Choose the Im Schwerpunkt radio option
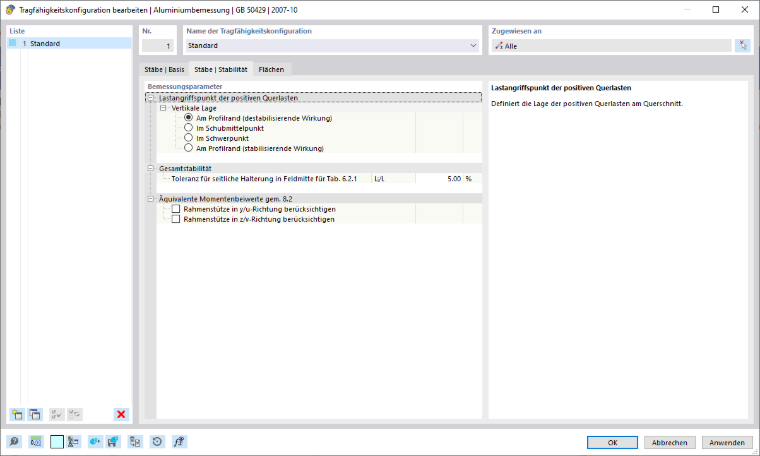Screen dimensions: 760x456 [189, 138]
